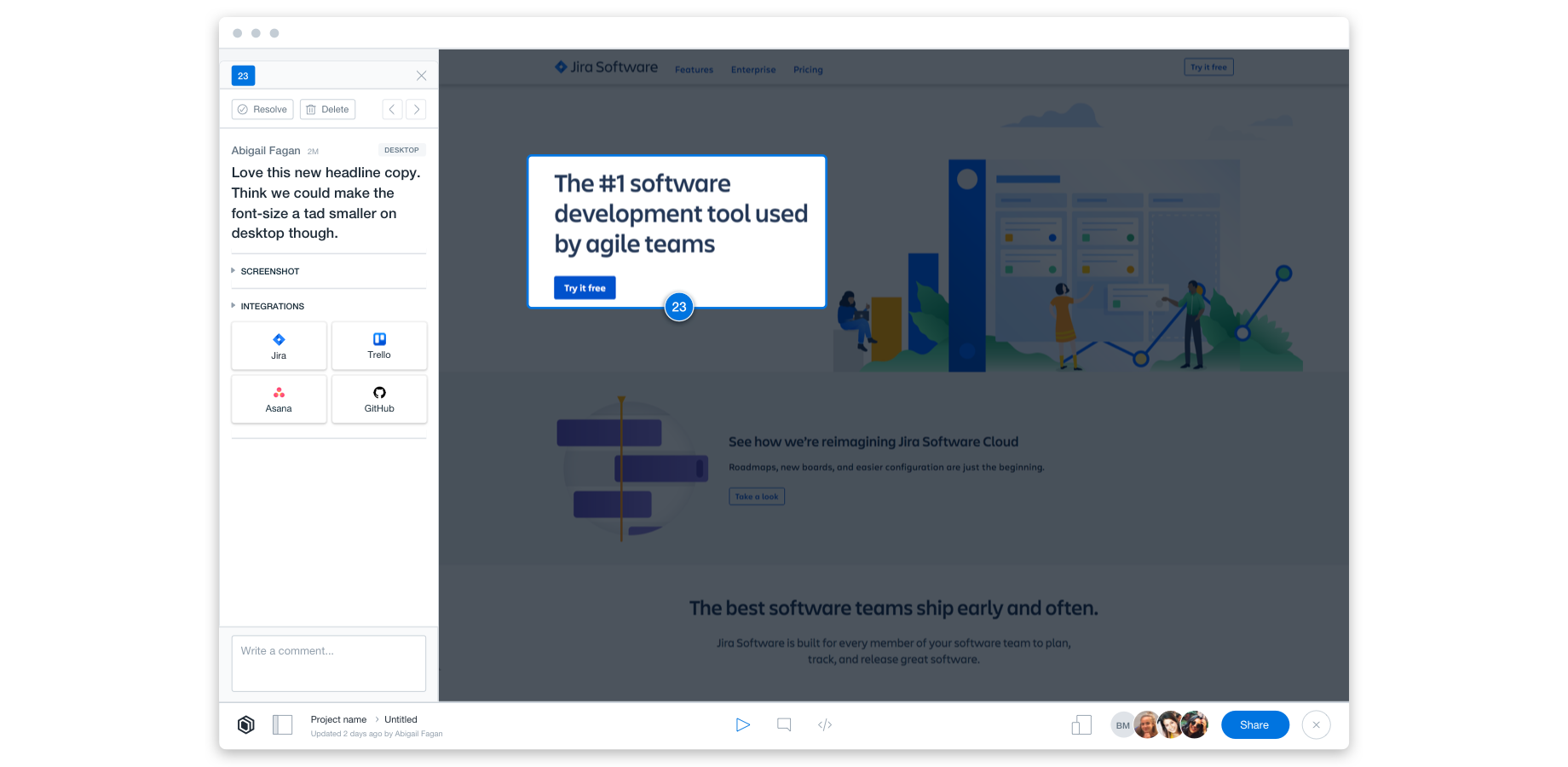Click the Untitled breadcrumb

click(x=401, y=719)
